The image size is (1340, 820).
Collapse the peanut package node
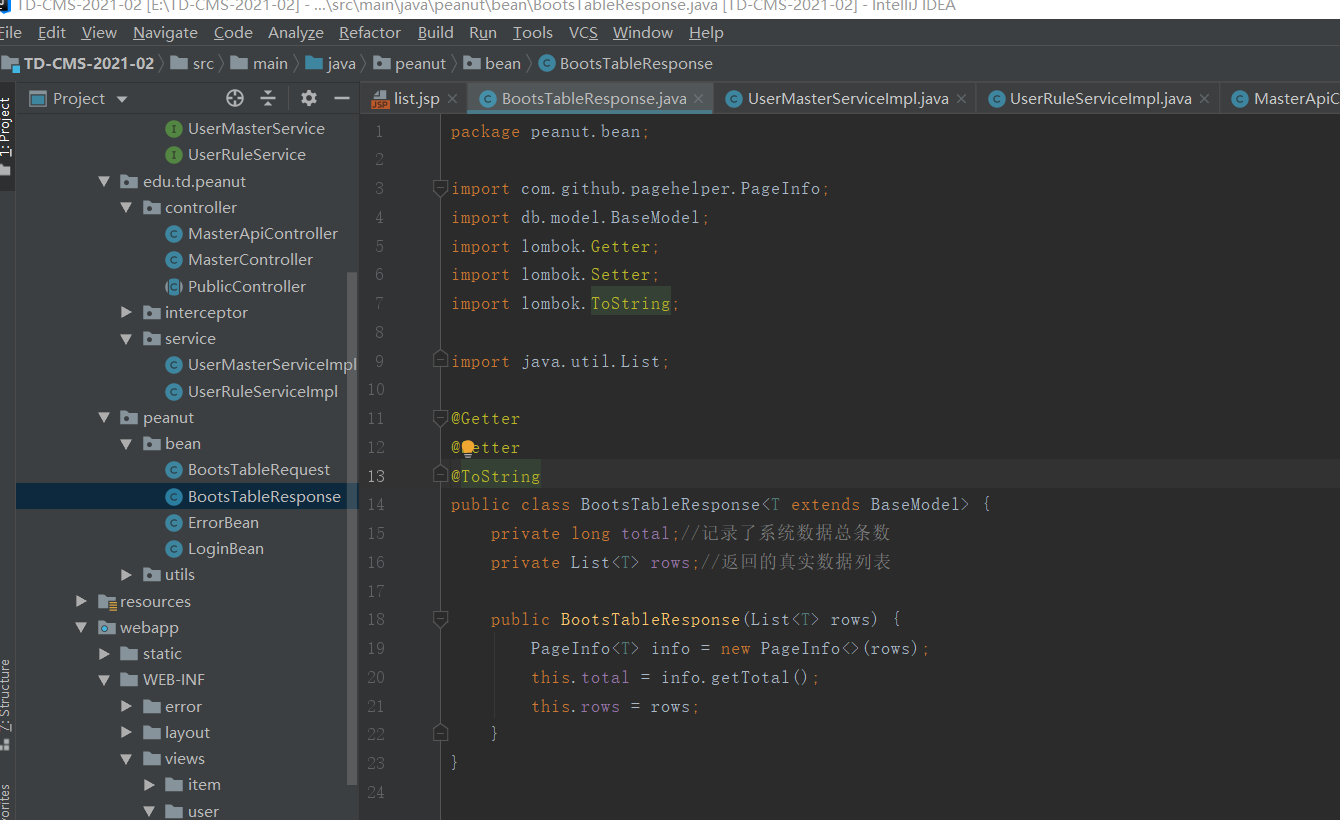pos(103,417)
